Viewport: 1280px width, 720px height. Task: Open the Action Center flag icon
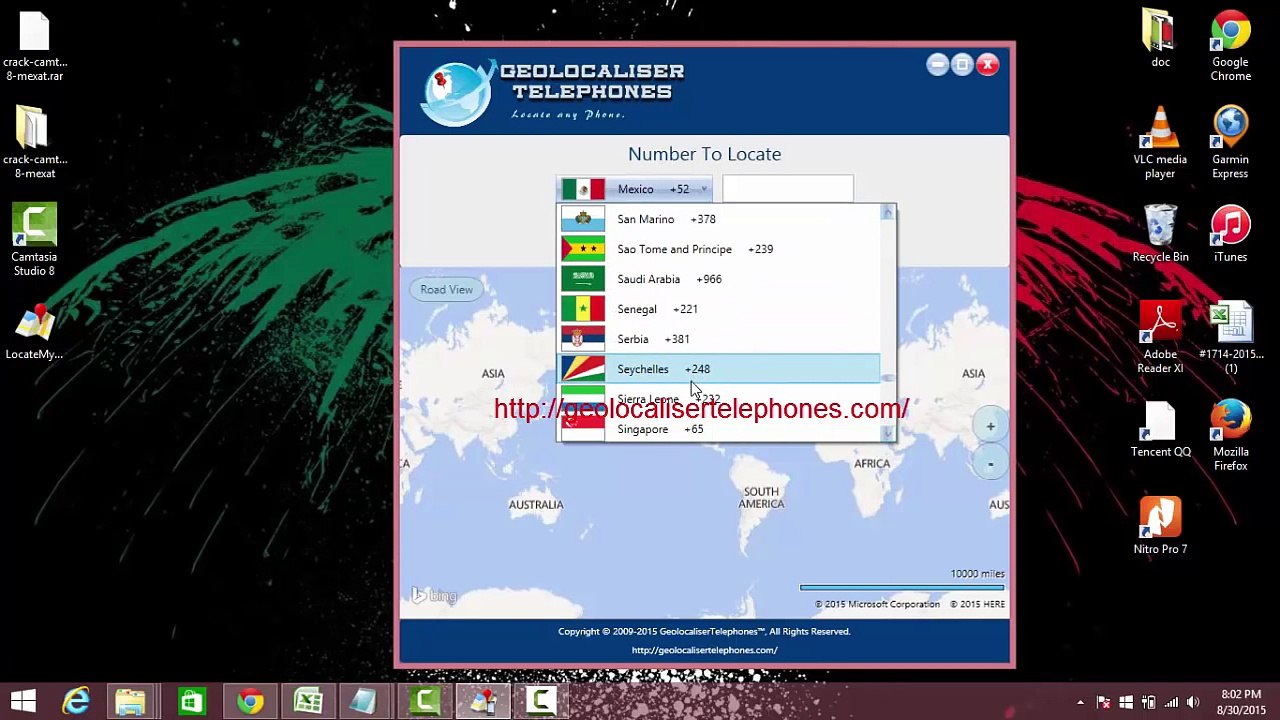1104,702
